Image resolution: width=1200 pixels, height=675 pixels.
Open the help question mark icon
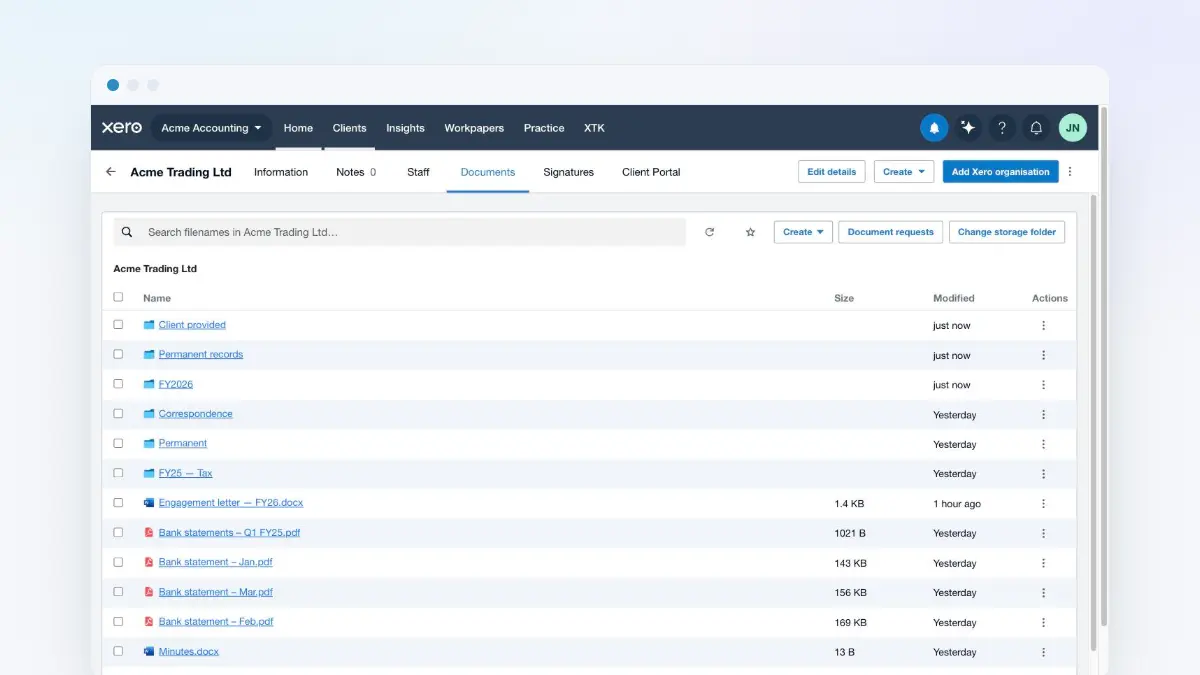coord(1002,128)
